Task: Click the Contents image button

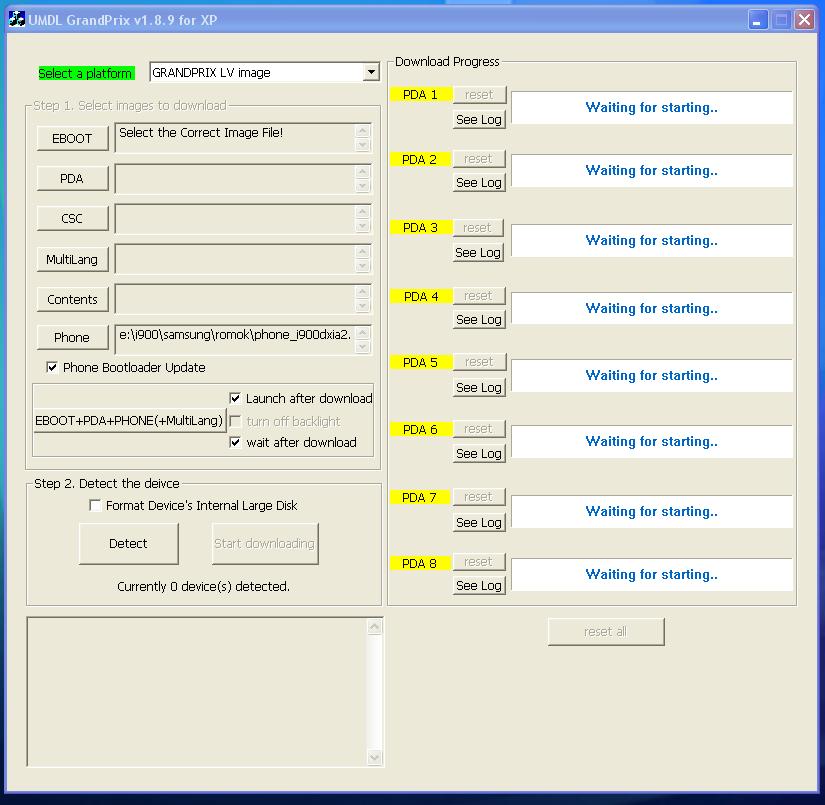Action: pyautogui.click(x=72, y=299)
